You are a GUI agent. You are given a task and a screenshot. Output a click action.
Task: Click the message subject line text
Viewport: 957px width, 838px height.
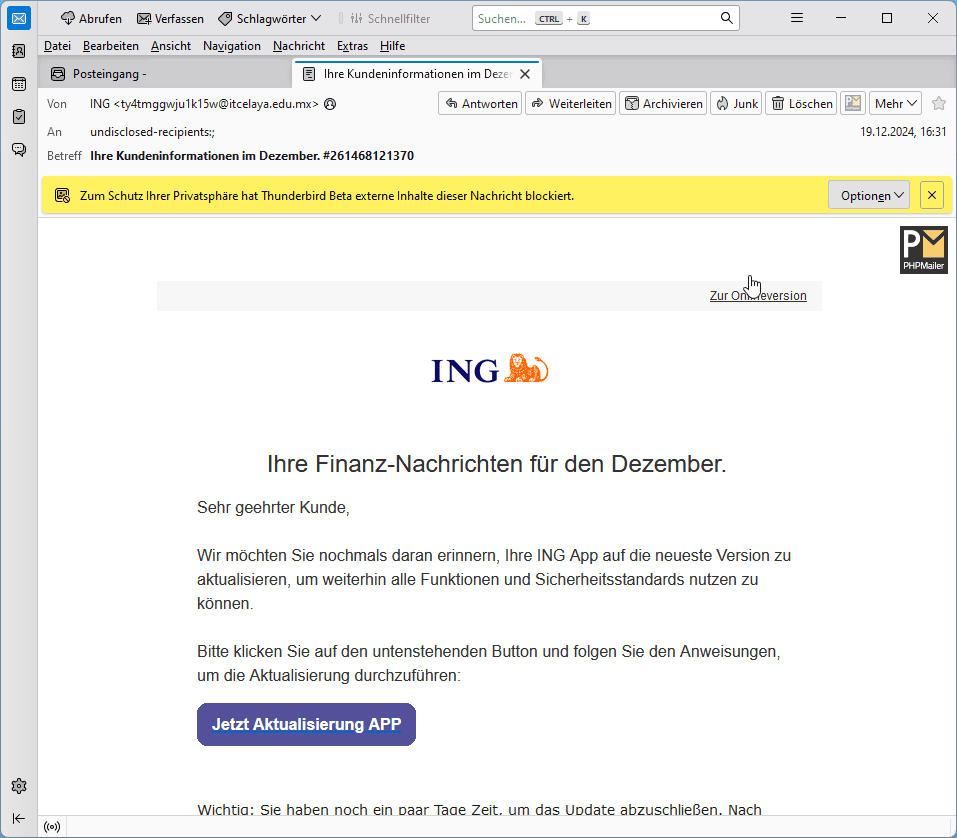tap(251, 156)
